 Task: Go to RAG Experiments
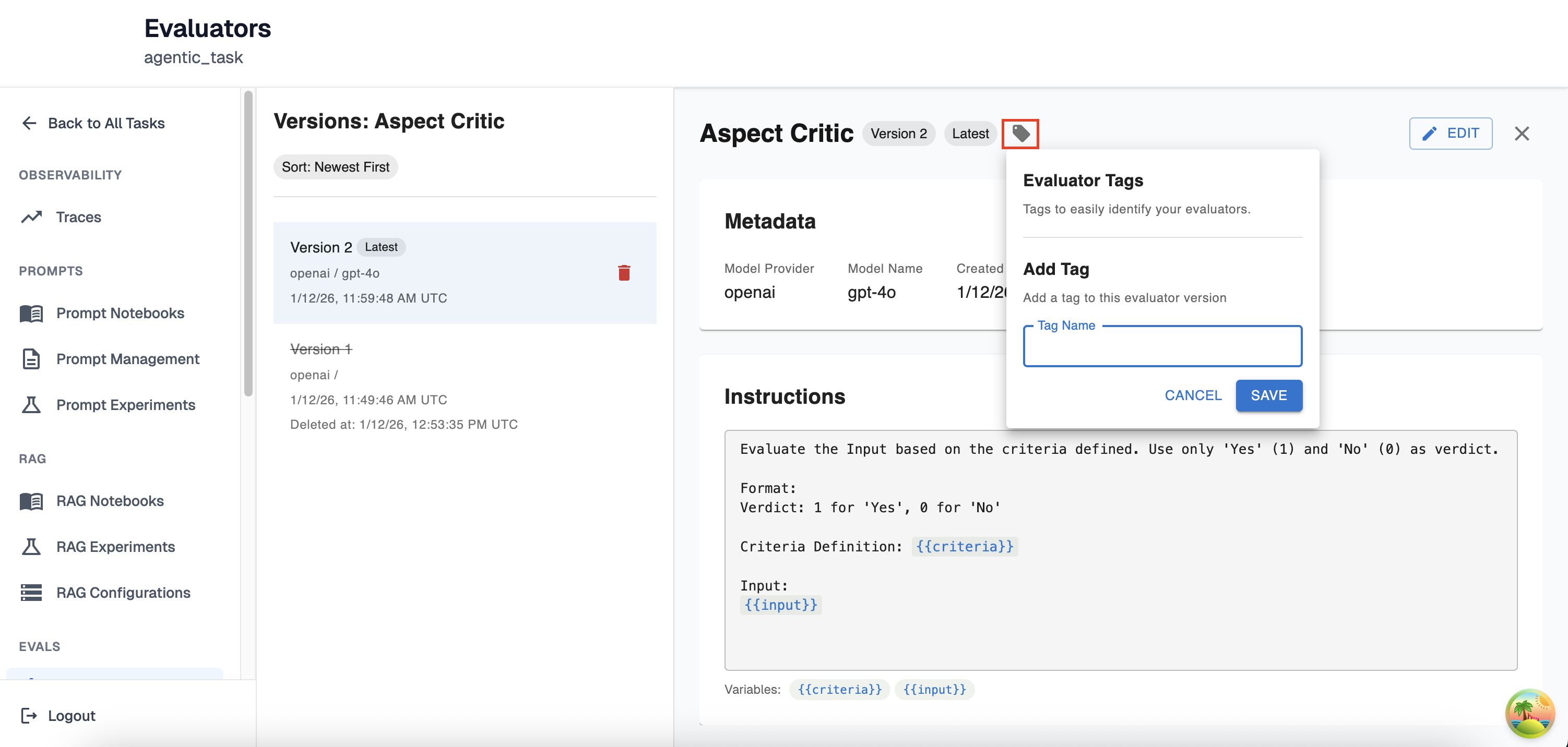[x=115, y=546]
